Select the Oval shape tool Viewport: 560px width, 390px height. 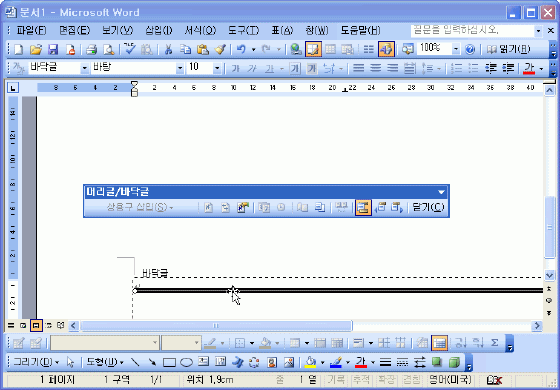pos(186,362)
